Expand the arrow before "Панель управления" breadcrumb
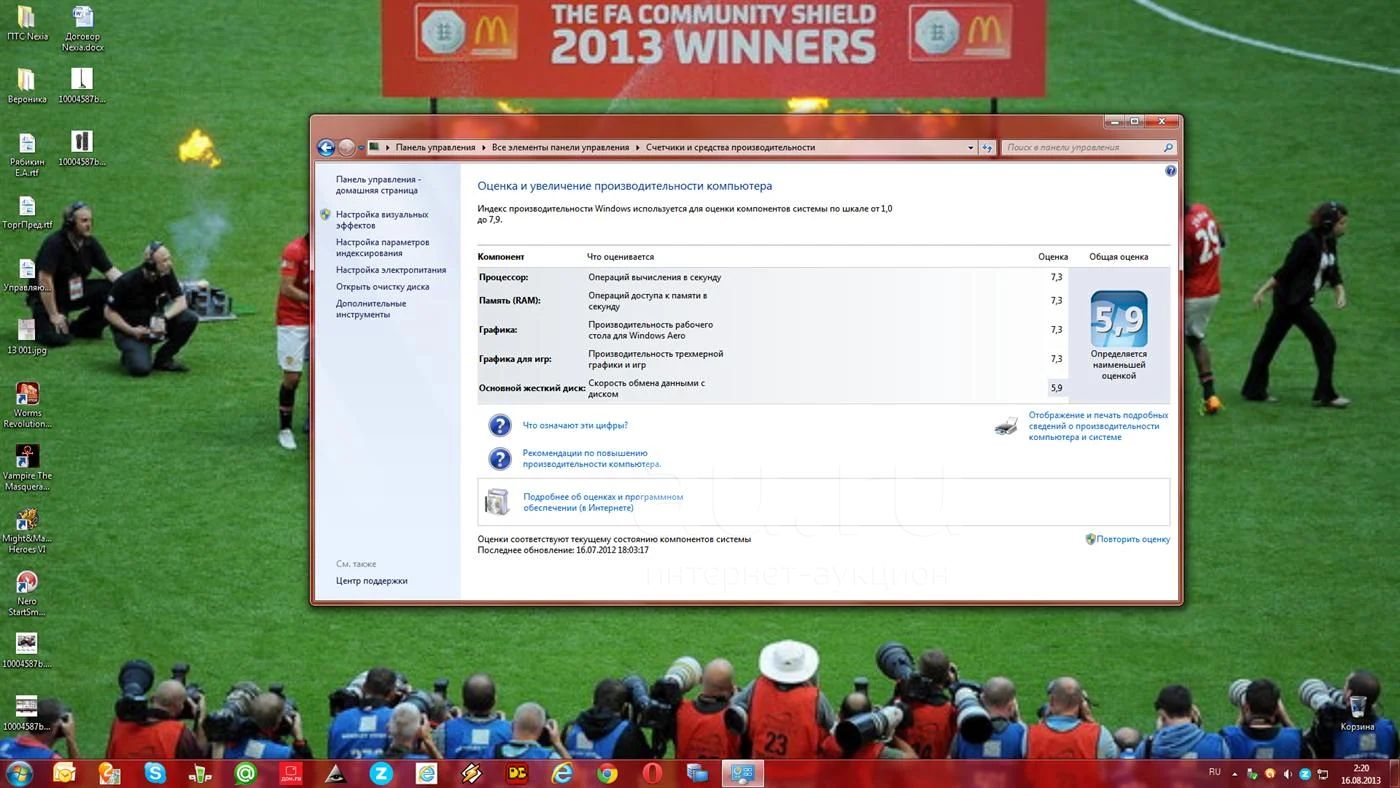Image resolution: width=1400 pixels, height=788 pixels. [x=388, y=147]
